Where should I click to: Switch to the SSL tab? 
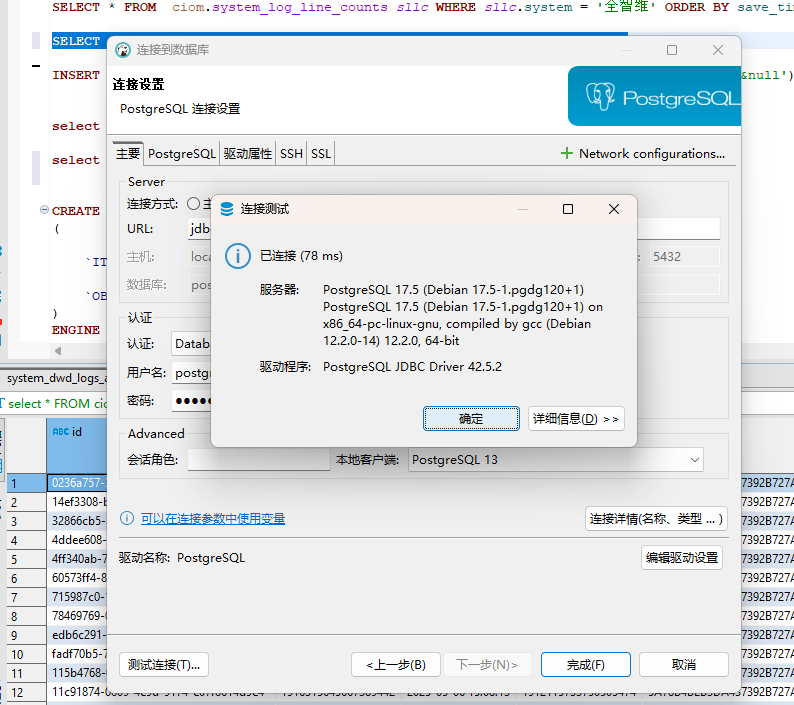tap(321, 153)
